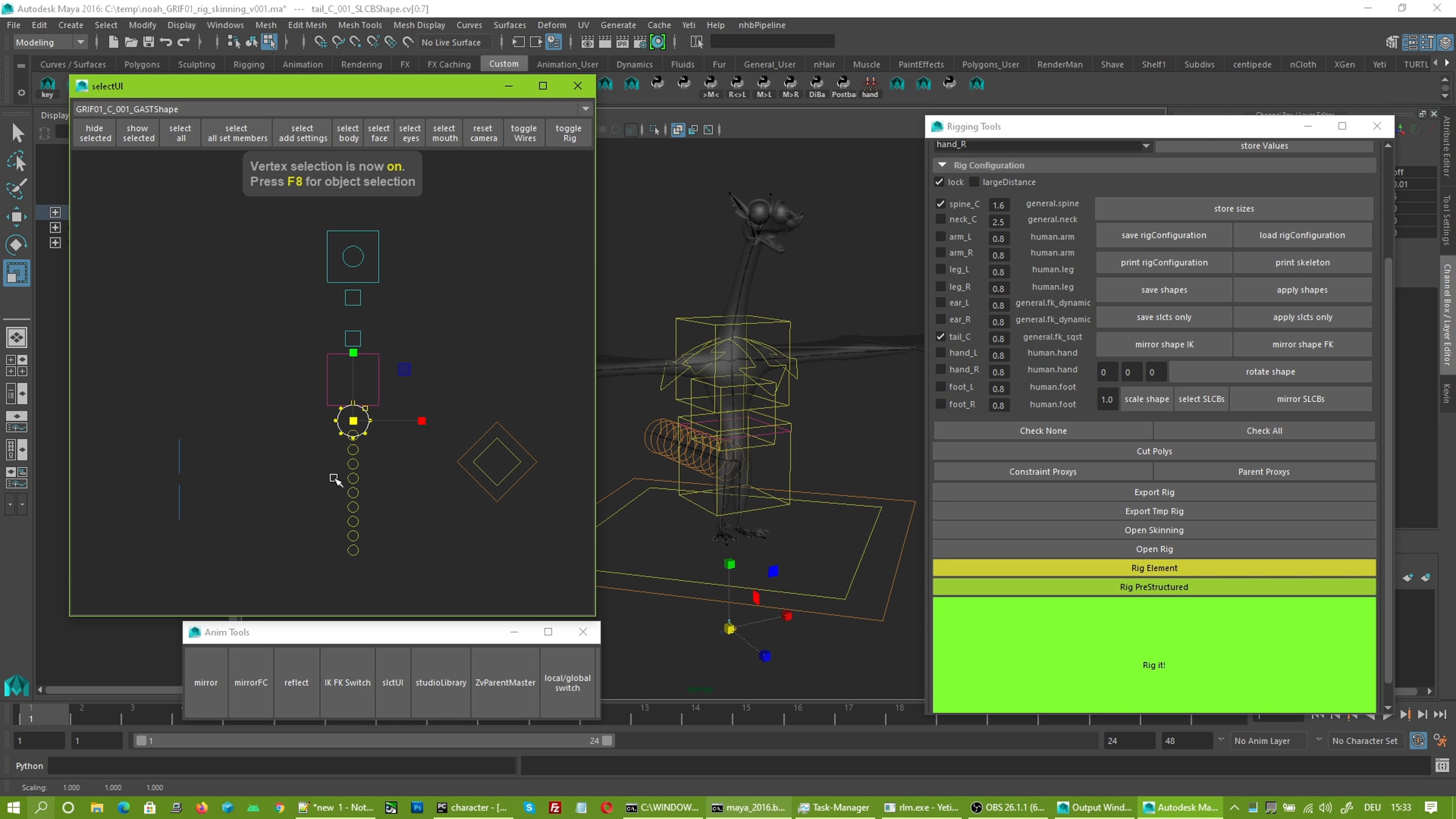Select the Paint selection brush tool
Viewport: 1456px width, 819px height.
coord(16,189)
